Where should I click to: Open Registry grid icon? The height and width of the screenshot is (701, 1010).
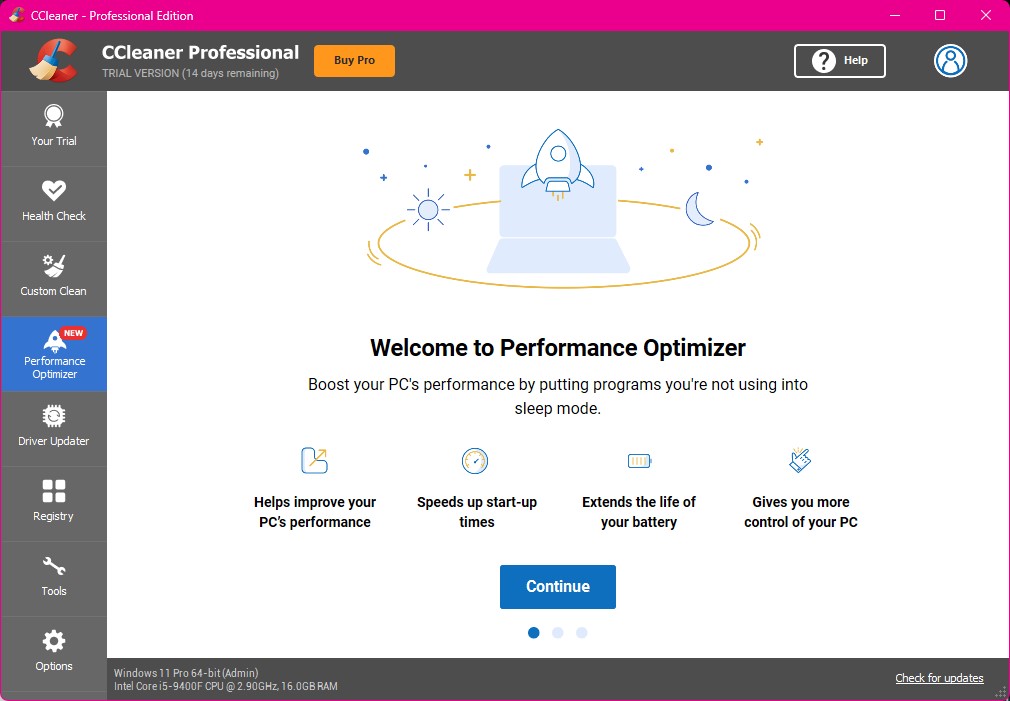pos(53,491)
